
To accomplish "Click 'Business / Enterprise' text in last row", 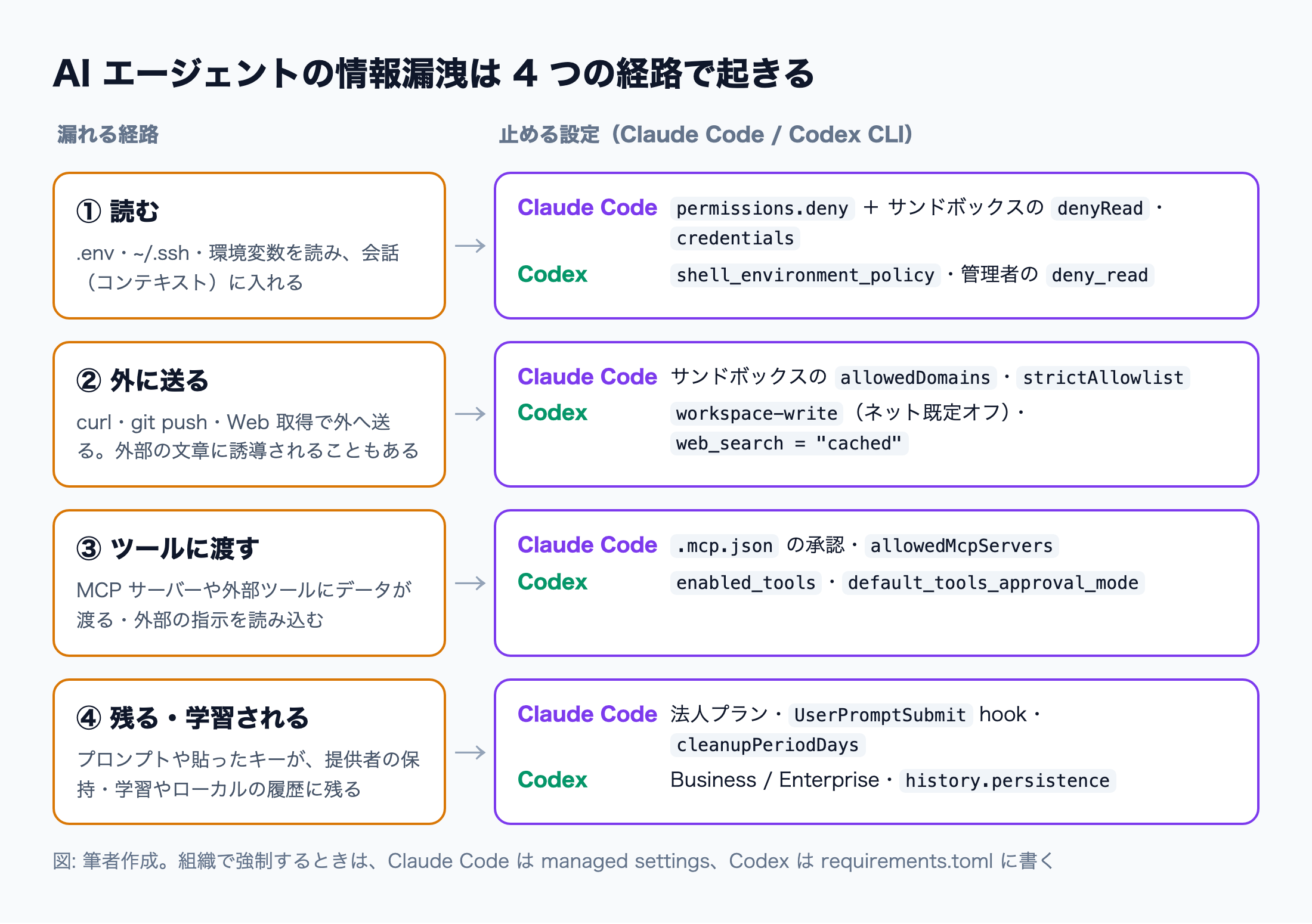I will tap(775, 780).
